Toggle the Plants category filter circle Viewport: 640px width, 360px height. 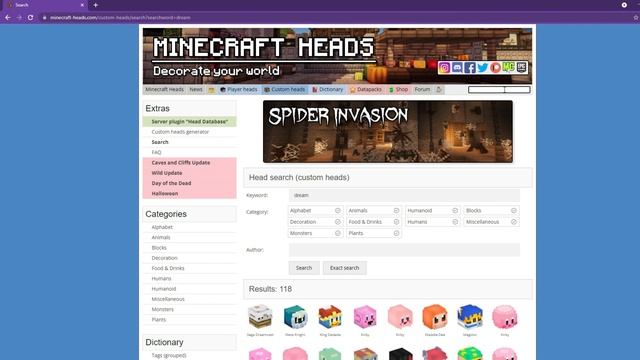pos(396,233)
